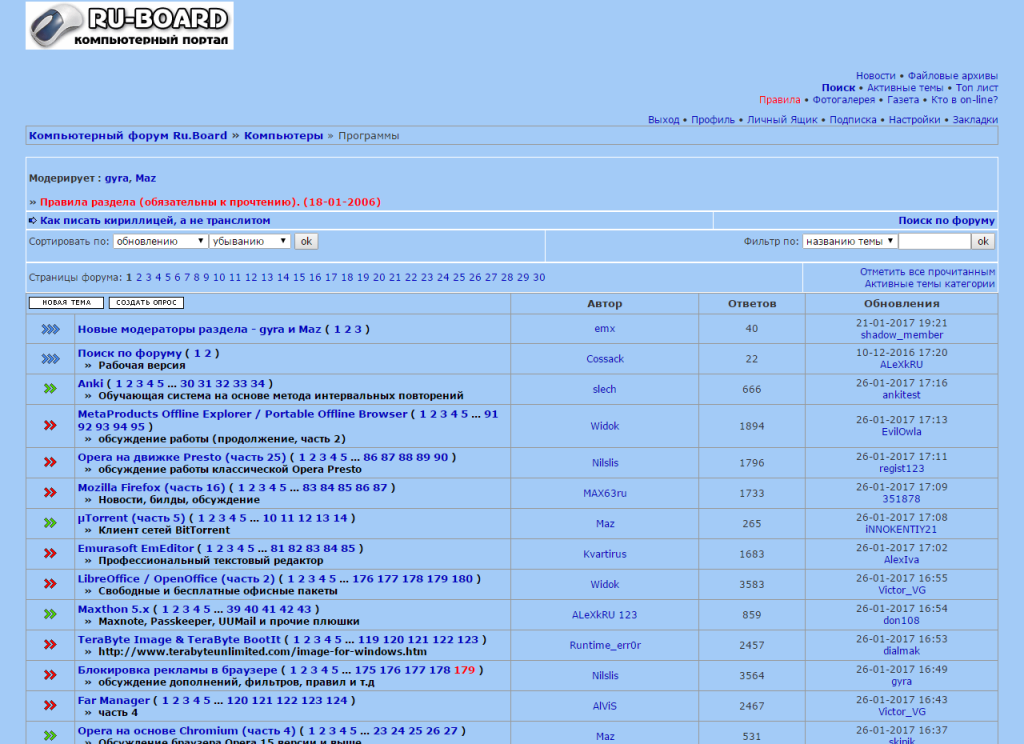Open the Anki topic title

click(90, 383)
